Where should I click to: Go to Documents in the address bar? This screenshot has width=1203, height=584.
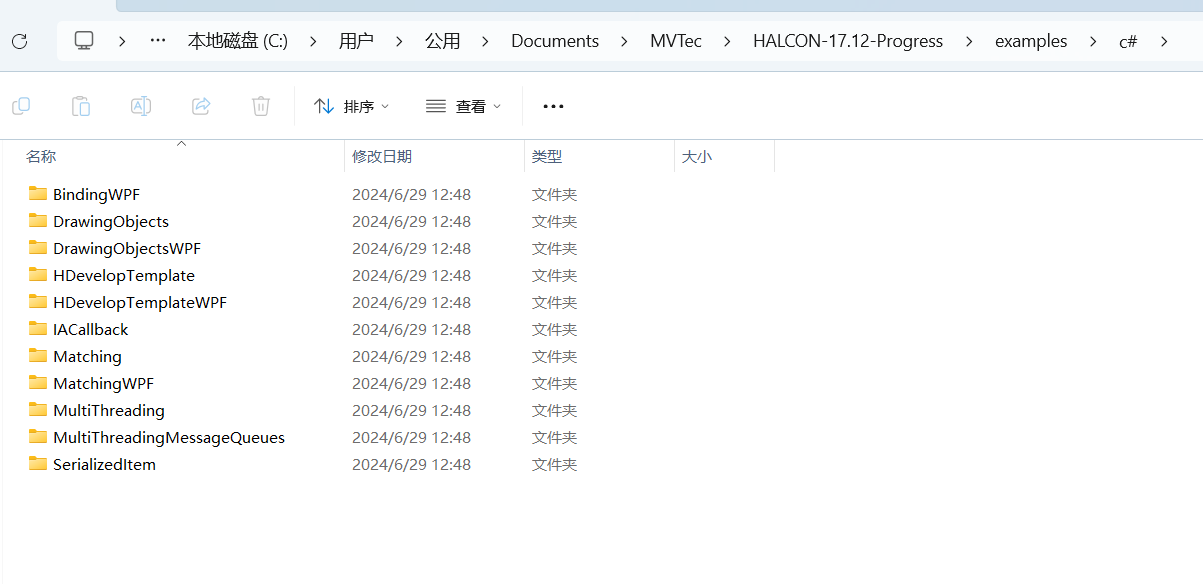[x=555, y=41]
